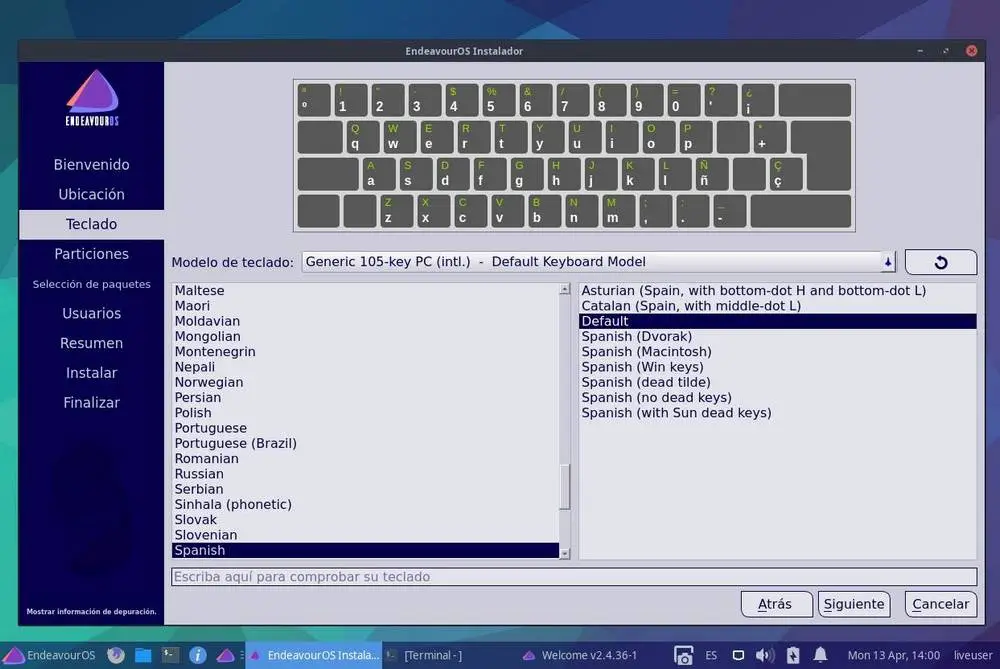Viewport: 1000px width, 669px height.
Task: Select Moldavian in the language list
Action: click(365, 321)
